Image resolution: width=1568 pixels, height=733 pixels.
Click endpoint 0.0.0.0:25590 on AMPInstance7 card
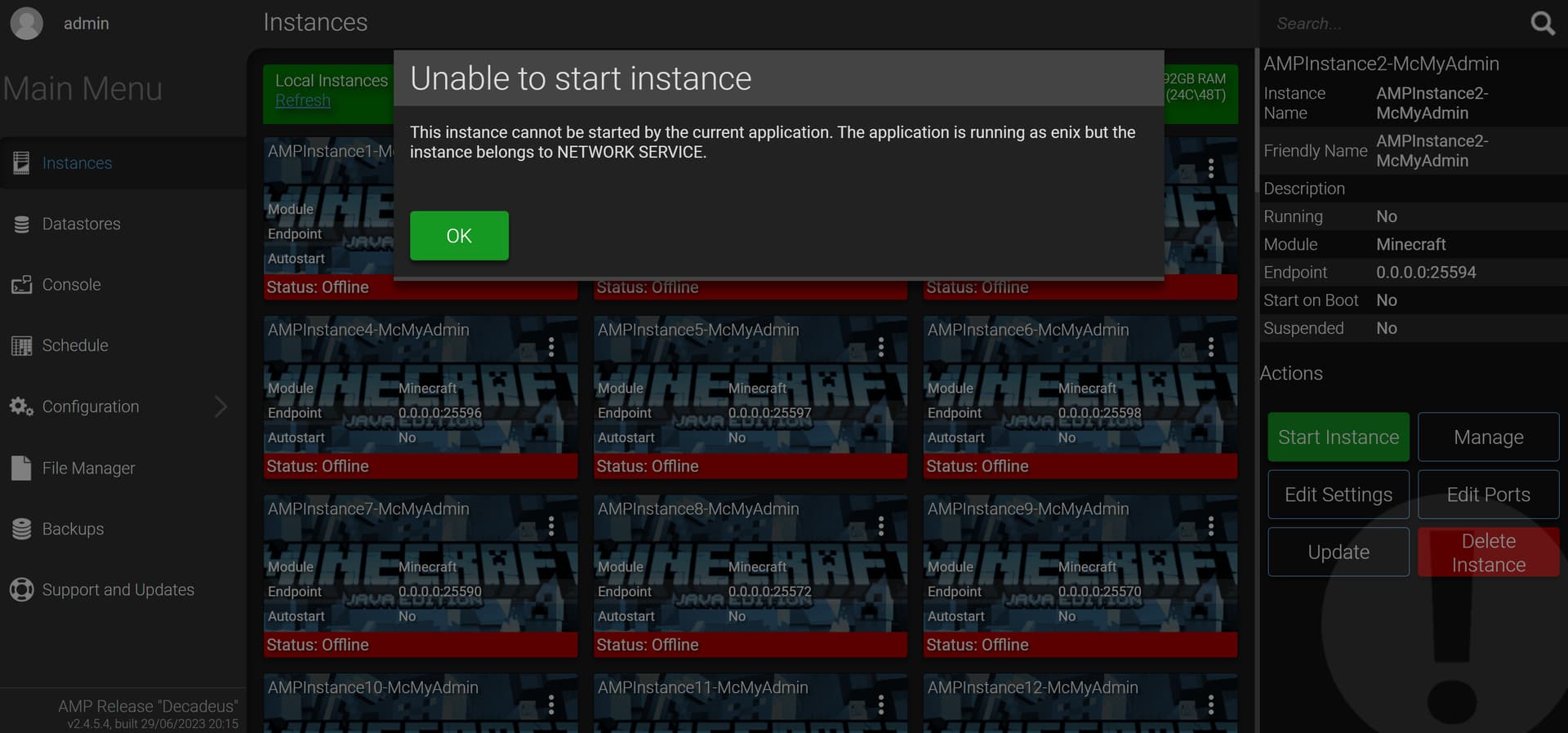point(440,592)
